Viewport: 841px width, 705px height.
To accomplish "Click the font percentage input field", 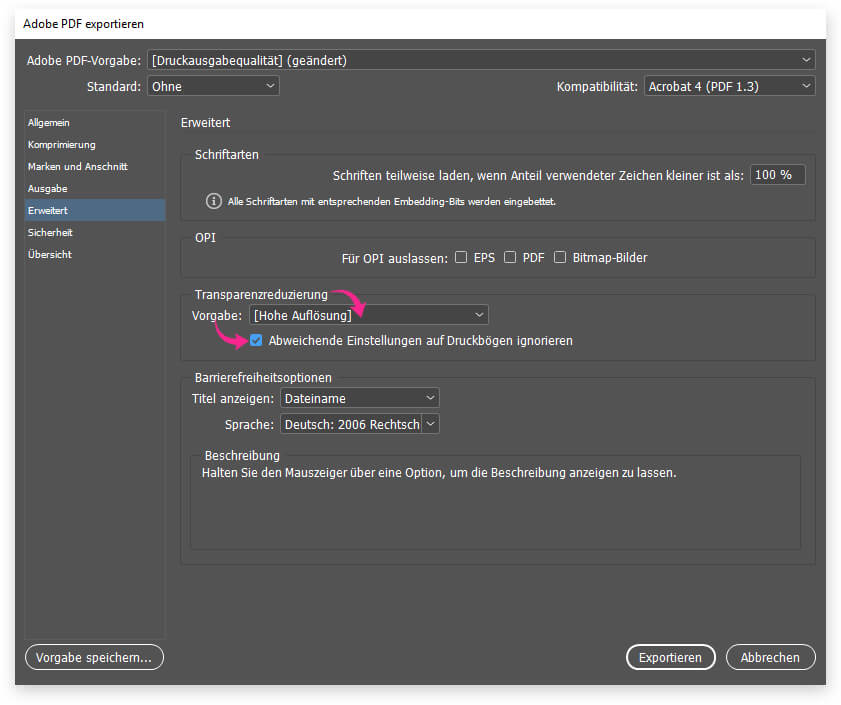I will pos(777,174).
